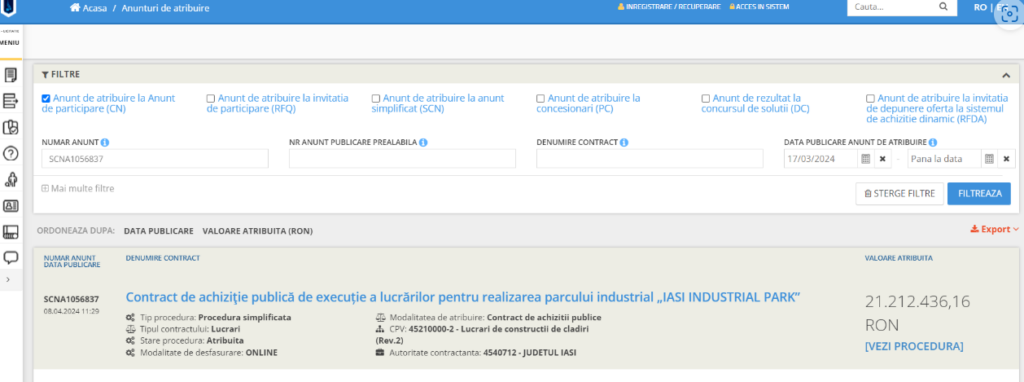Image resolution: width=1024 pixels, height=382 pixels.
Task: Open the help question mark sidebar icon
Action: (x=10, y=154)
